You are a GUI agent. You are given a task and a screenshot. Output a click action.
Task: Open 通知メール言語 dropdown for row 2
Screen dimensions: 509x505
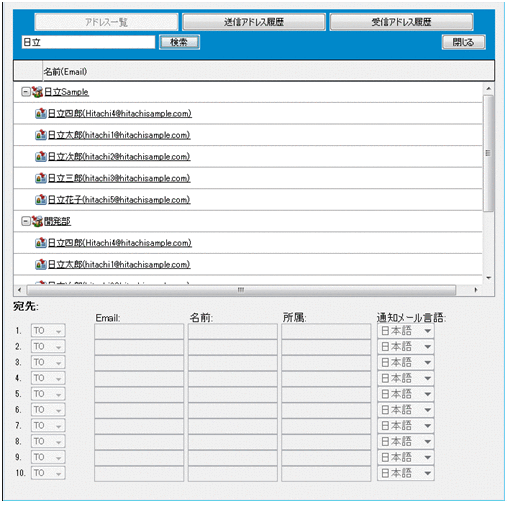pyautogui.click(x=406, y=346)
